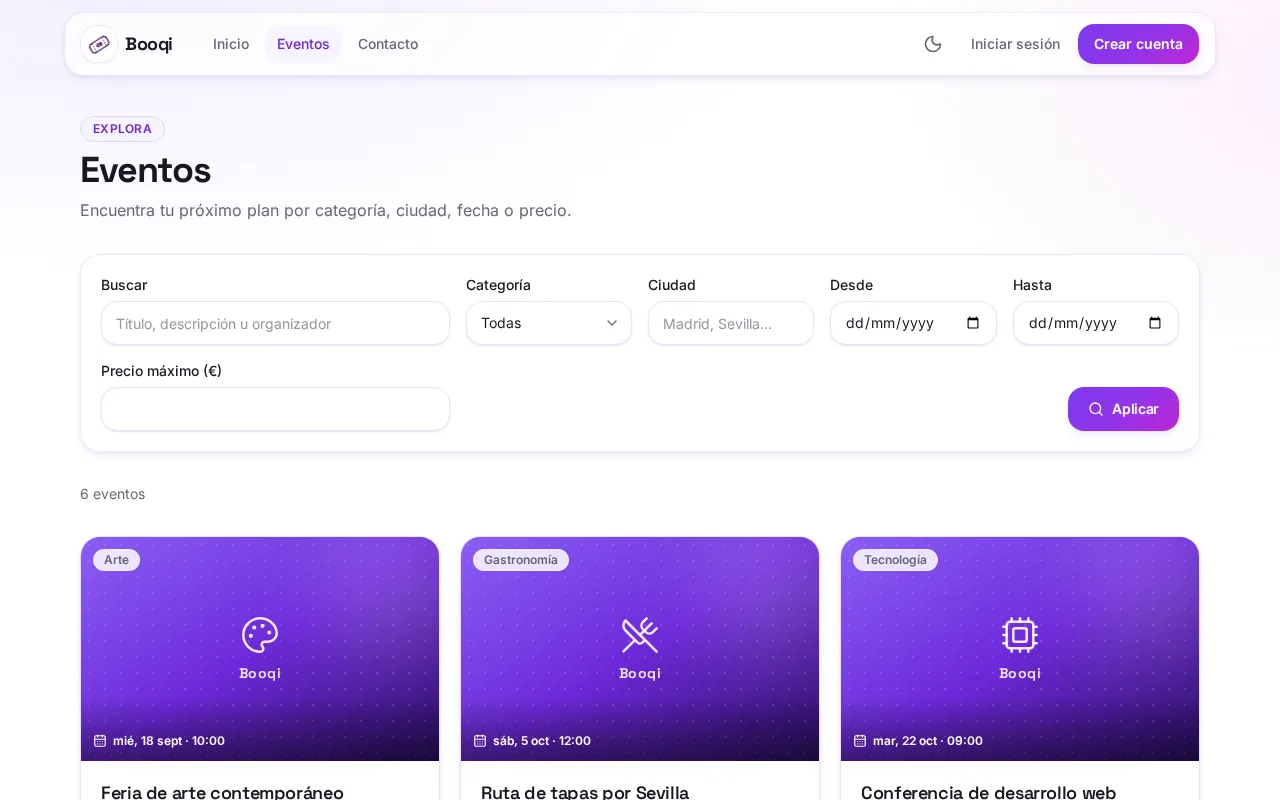
Task: Click the Booqi ticket logo icon
Action: point(99,44)
